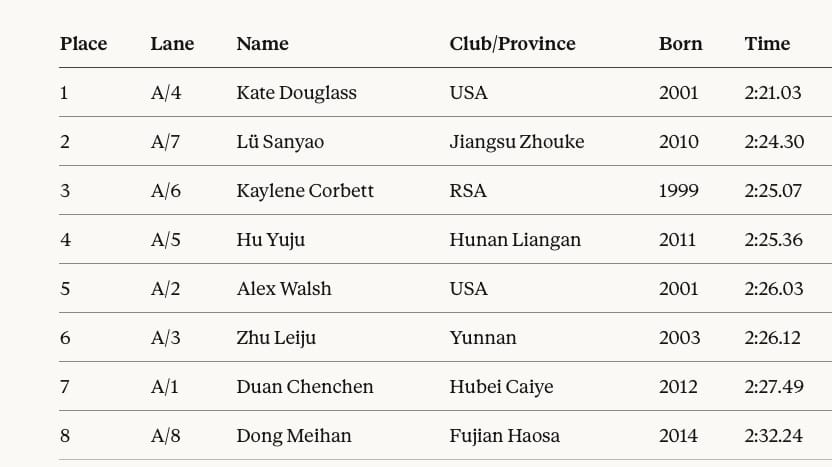This screenshot has height=467, width=832.
Task: Select swimmer name Kate Douglass
Action: tap(296, 93)
